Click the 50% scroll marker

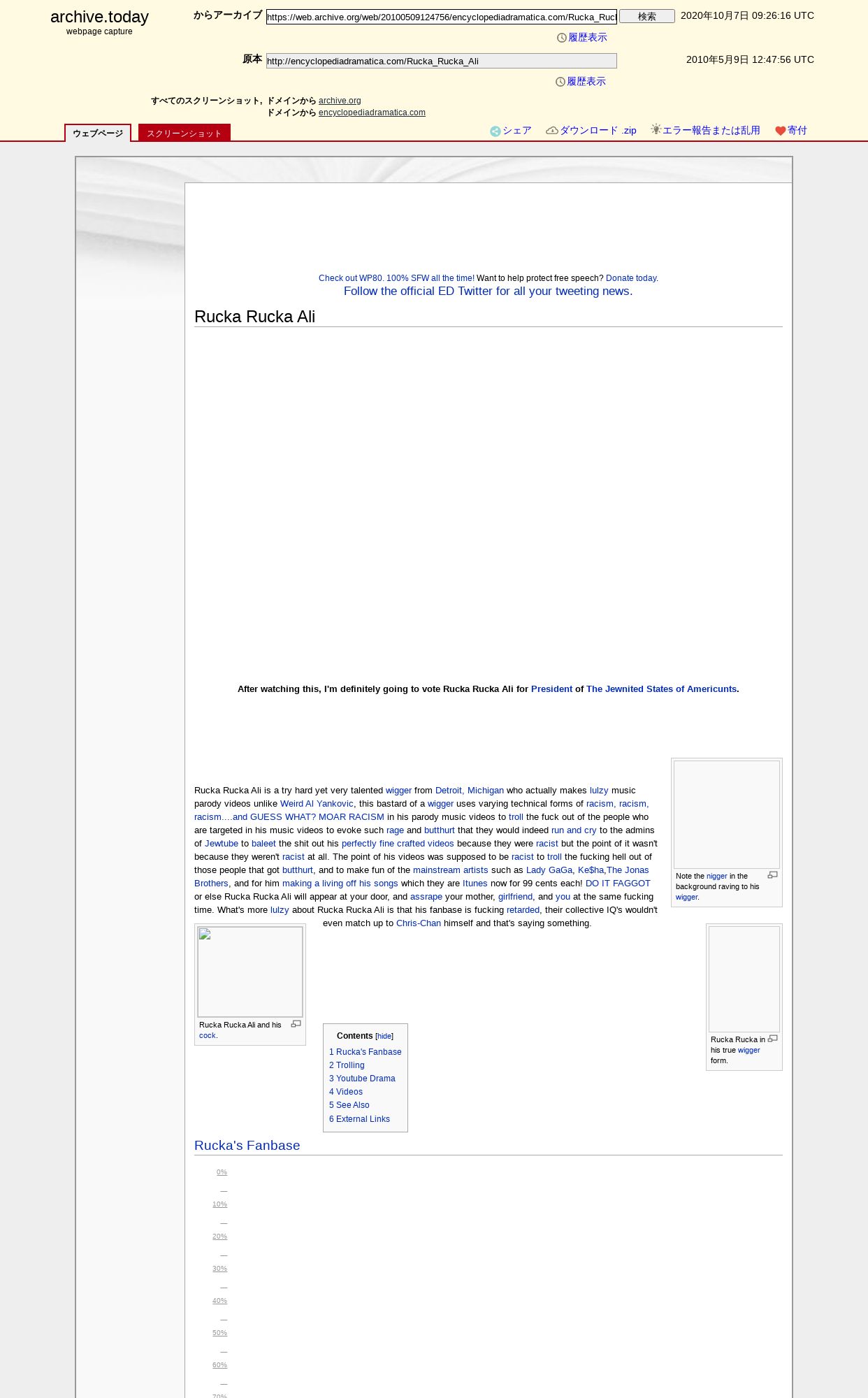pyautogui.click(x=219, y=1333)
